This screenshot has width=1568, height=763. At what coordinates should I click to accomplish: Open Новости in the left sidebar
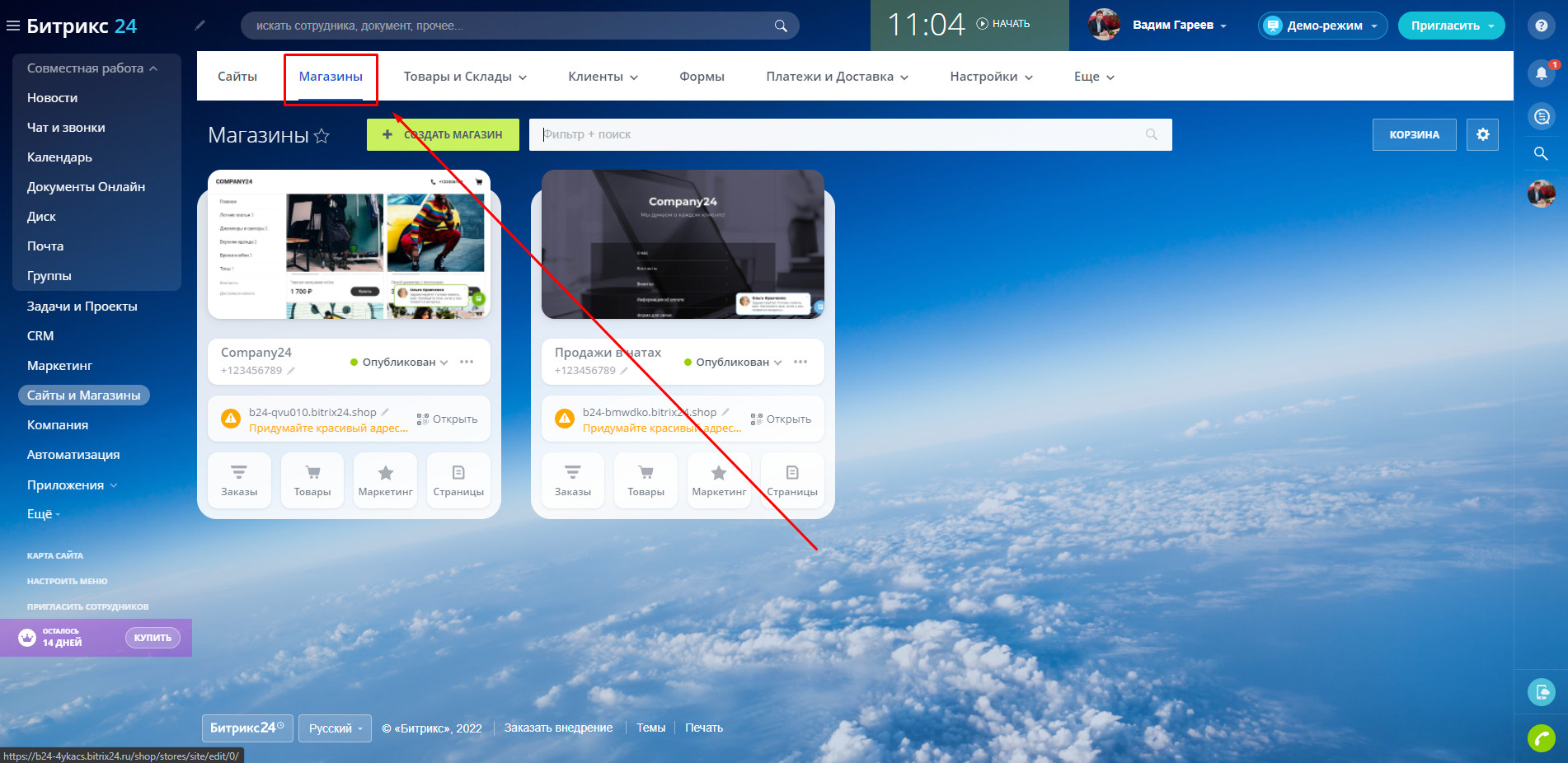[52, 98]
